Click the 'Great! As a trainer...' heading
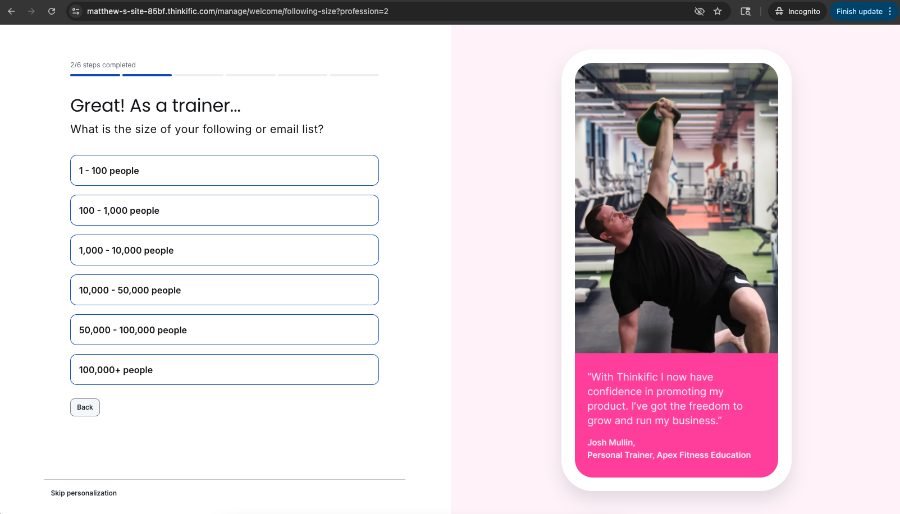This screenshot has height=514, width=900. [x=156, y=106]
